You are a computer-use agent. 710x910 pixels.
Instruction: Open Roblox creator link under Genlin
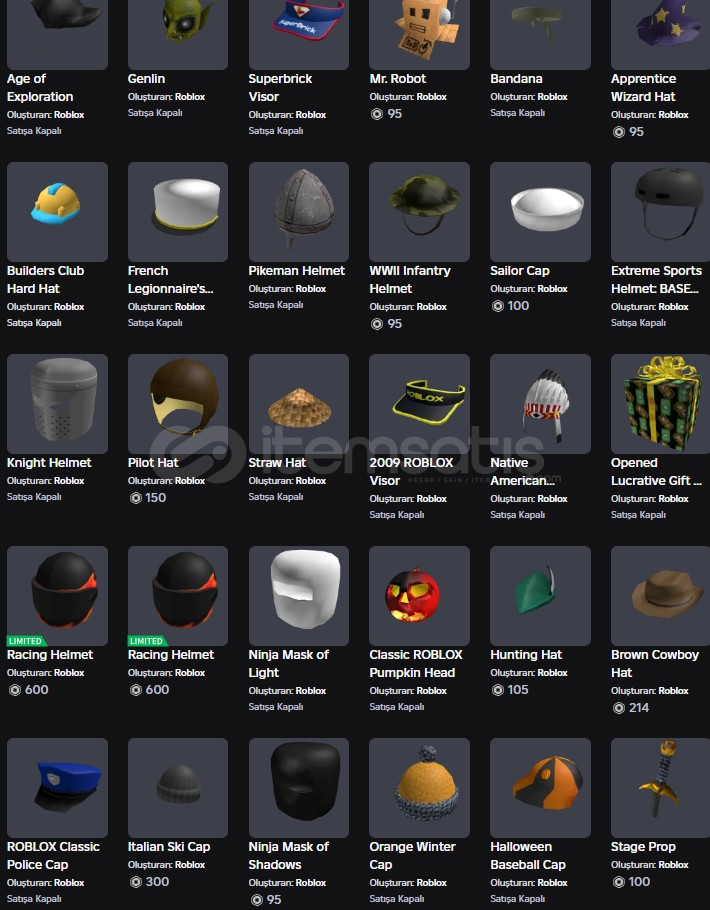190,97
